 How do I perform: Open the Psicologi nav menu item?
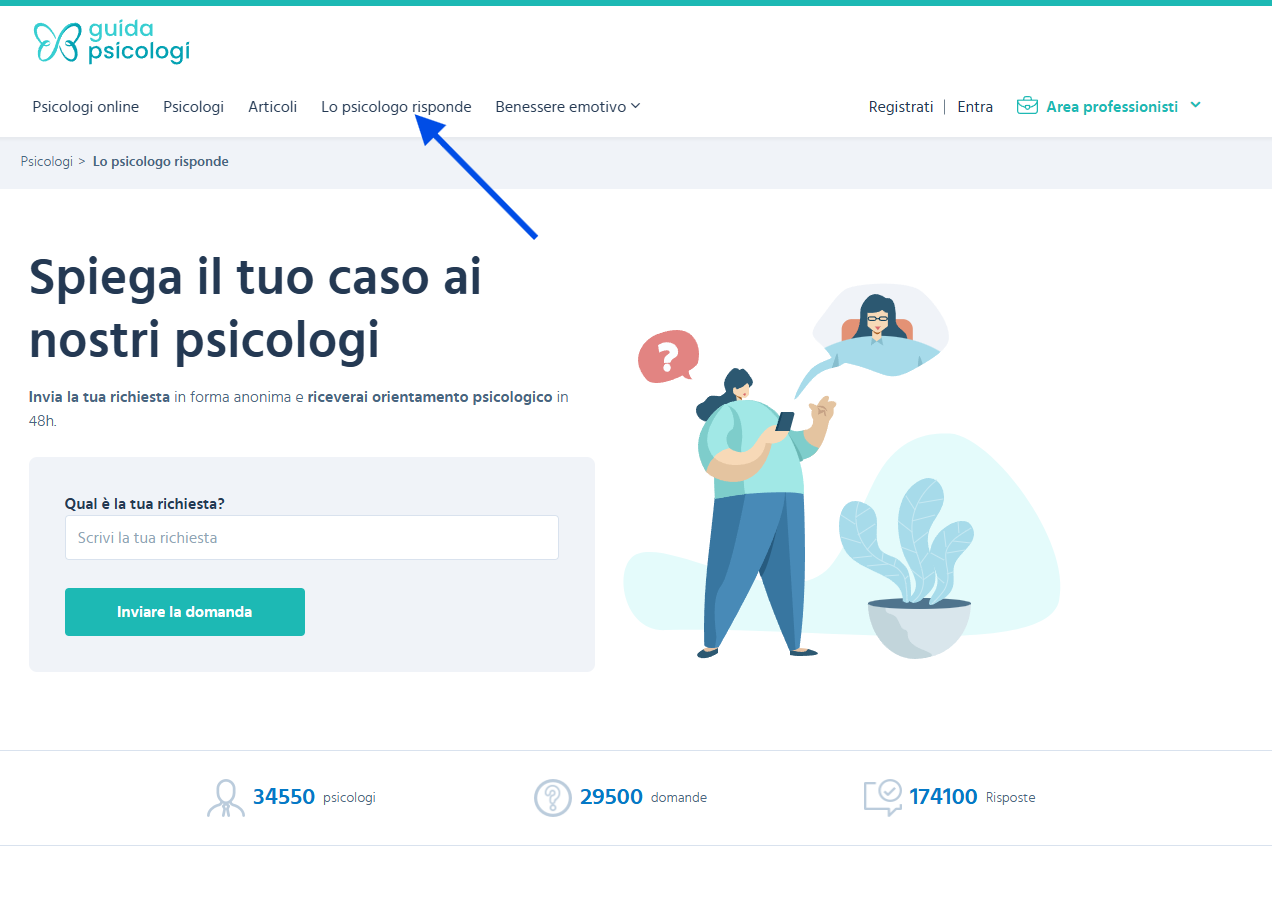click(194, 106)
